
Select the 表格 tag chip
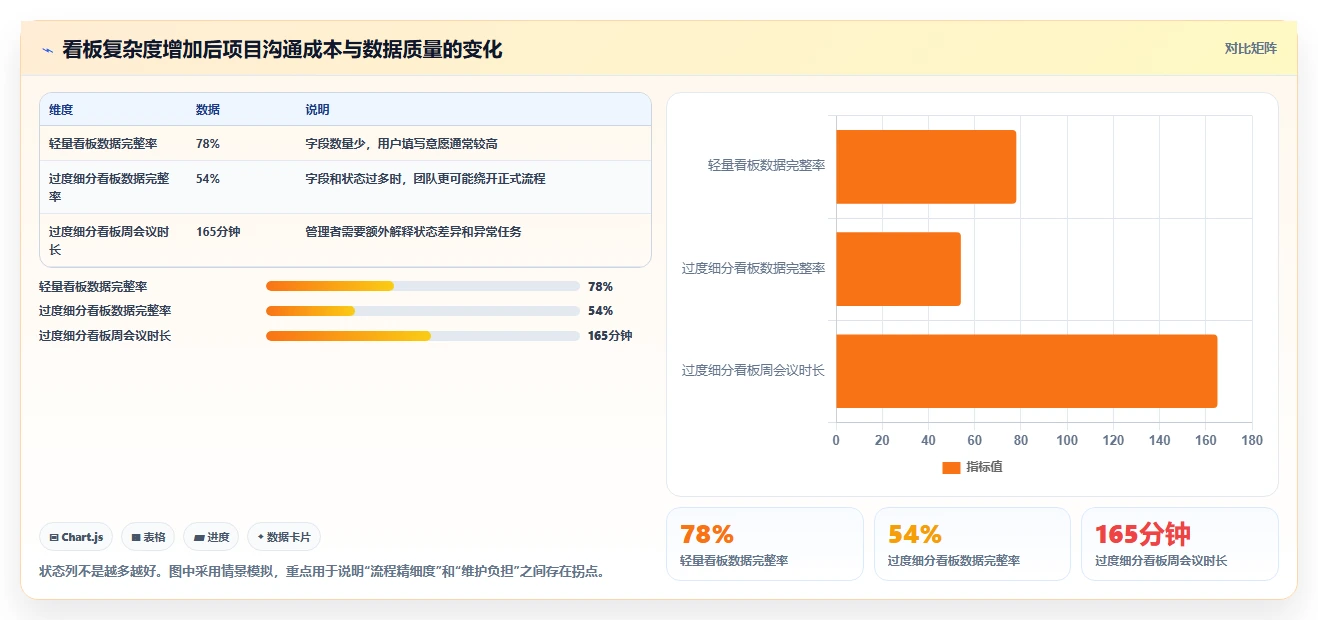[x=148, y=537]
